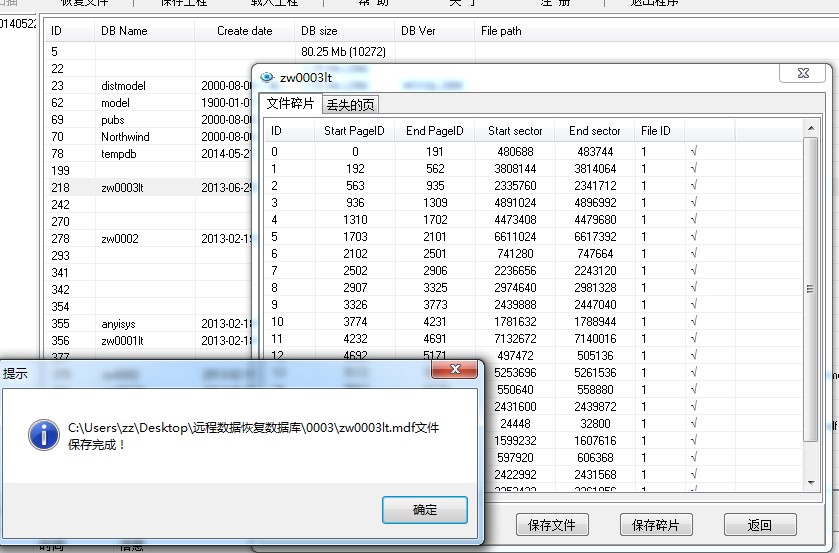The width and height of the screenshot is (839, 553).
Task: Select the distmodel database row
Action: pyautogui.click(x=149, y=86)
